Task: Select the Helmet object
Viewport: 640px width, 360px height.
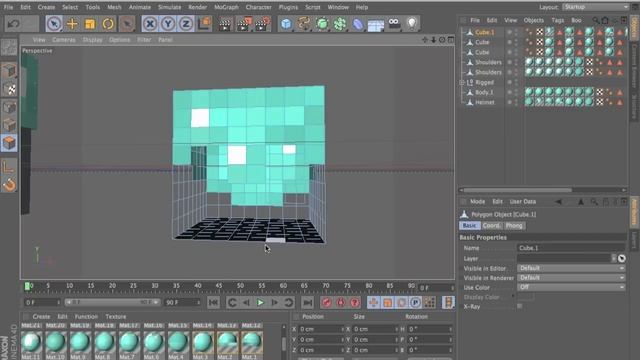Action: pos(484,102)
